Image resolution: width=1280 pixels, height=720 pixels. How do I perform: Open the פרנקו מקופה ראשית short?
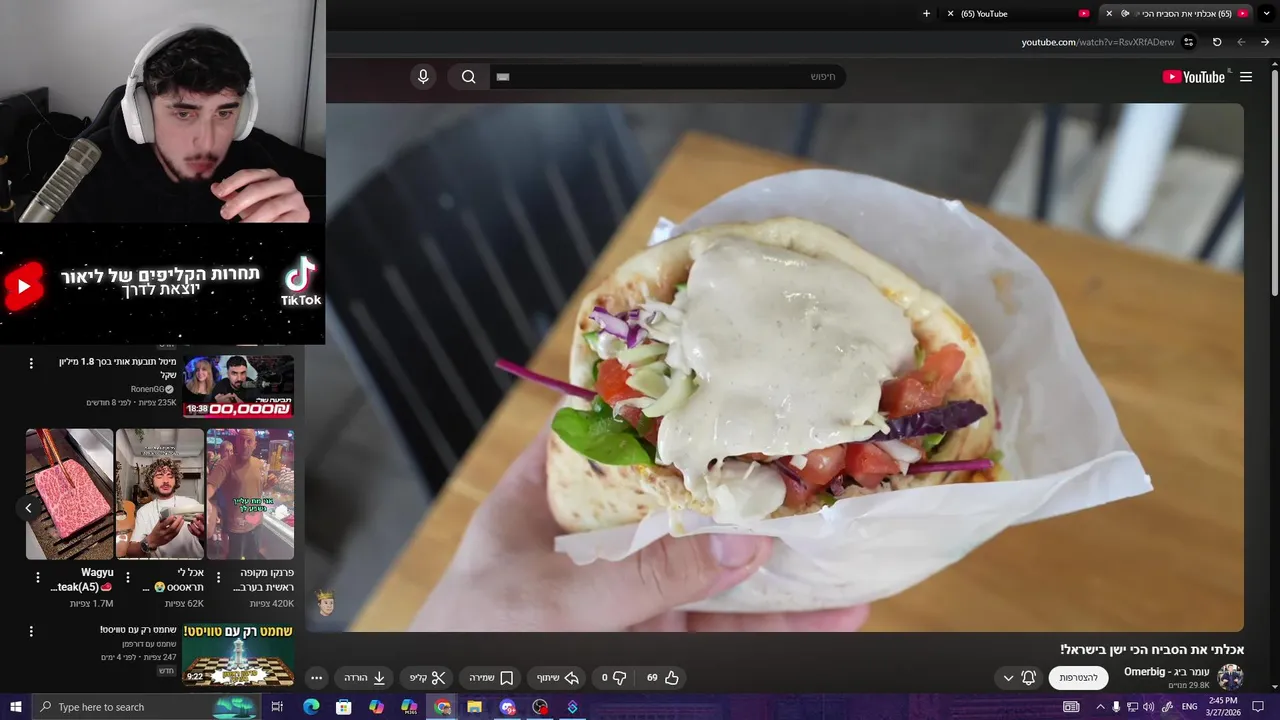pos(250,494)
